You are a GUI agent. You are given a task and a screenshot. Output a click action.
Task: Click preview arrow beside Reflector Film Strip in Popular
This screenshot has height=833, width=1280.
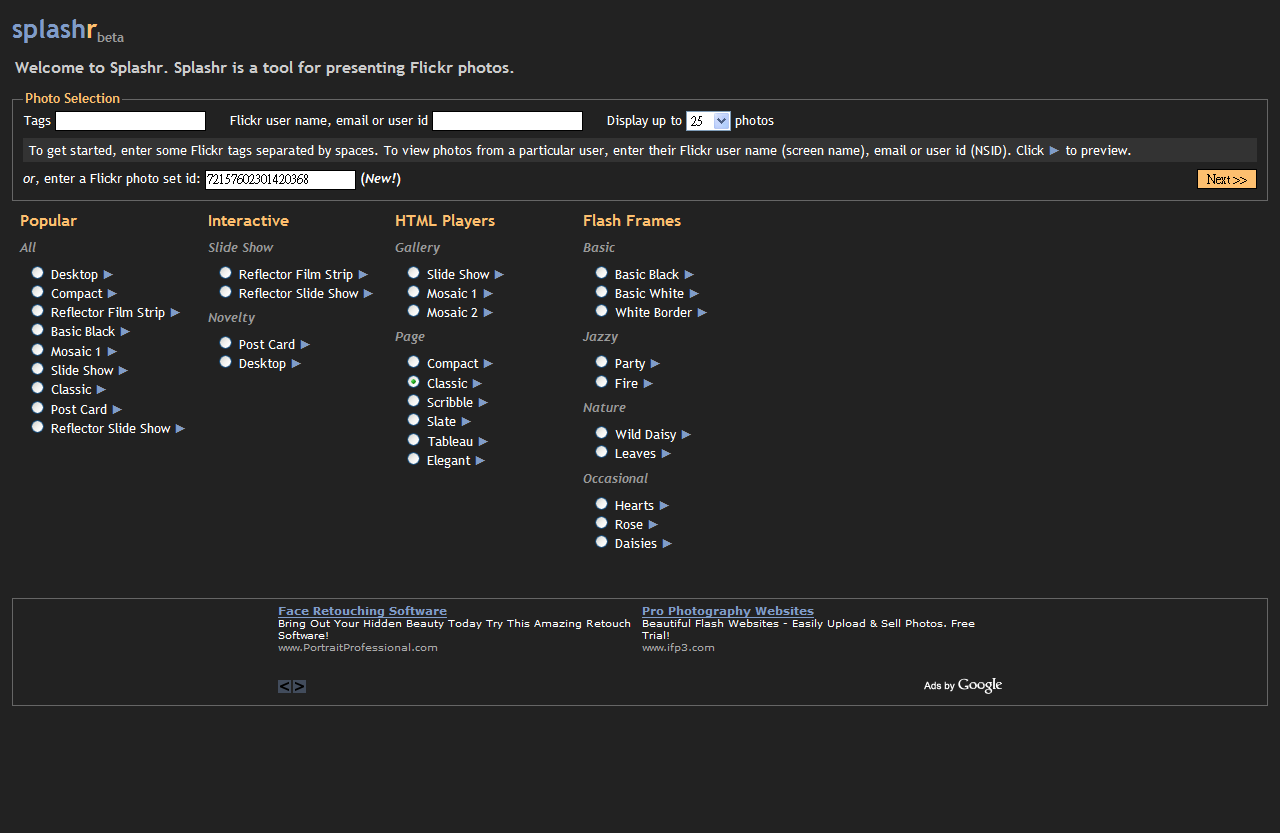point(176,313)
